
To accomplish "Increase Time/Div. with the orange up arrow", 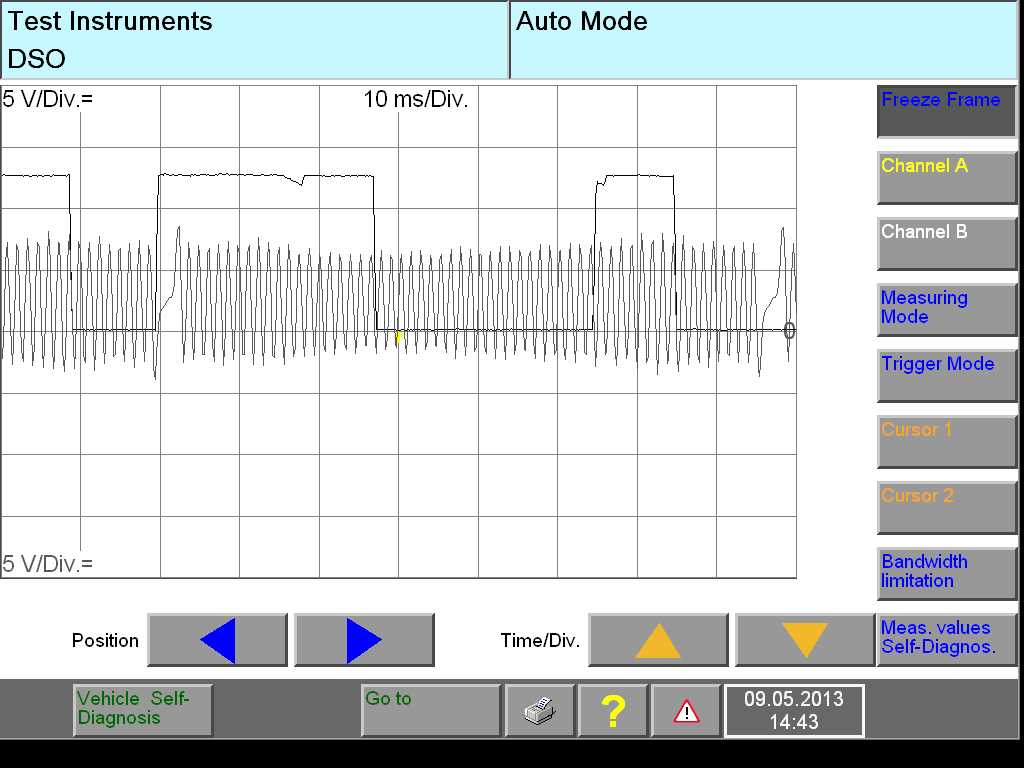I will 658,640.
